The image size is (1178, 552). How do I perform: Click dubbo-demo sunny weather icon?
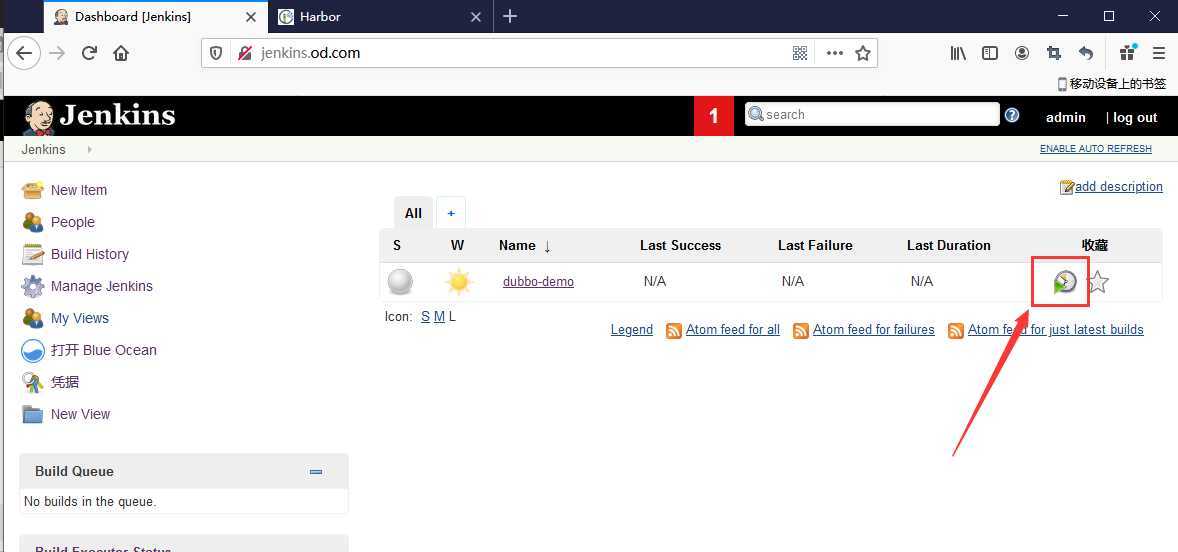pyautogui.click(x=458, y=282)
